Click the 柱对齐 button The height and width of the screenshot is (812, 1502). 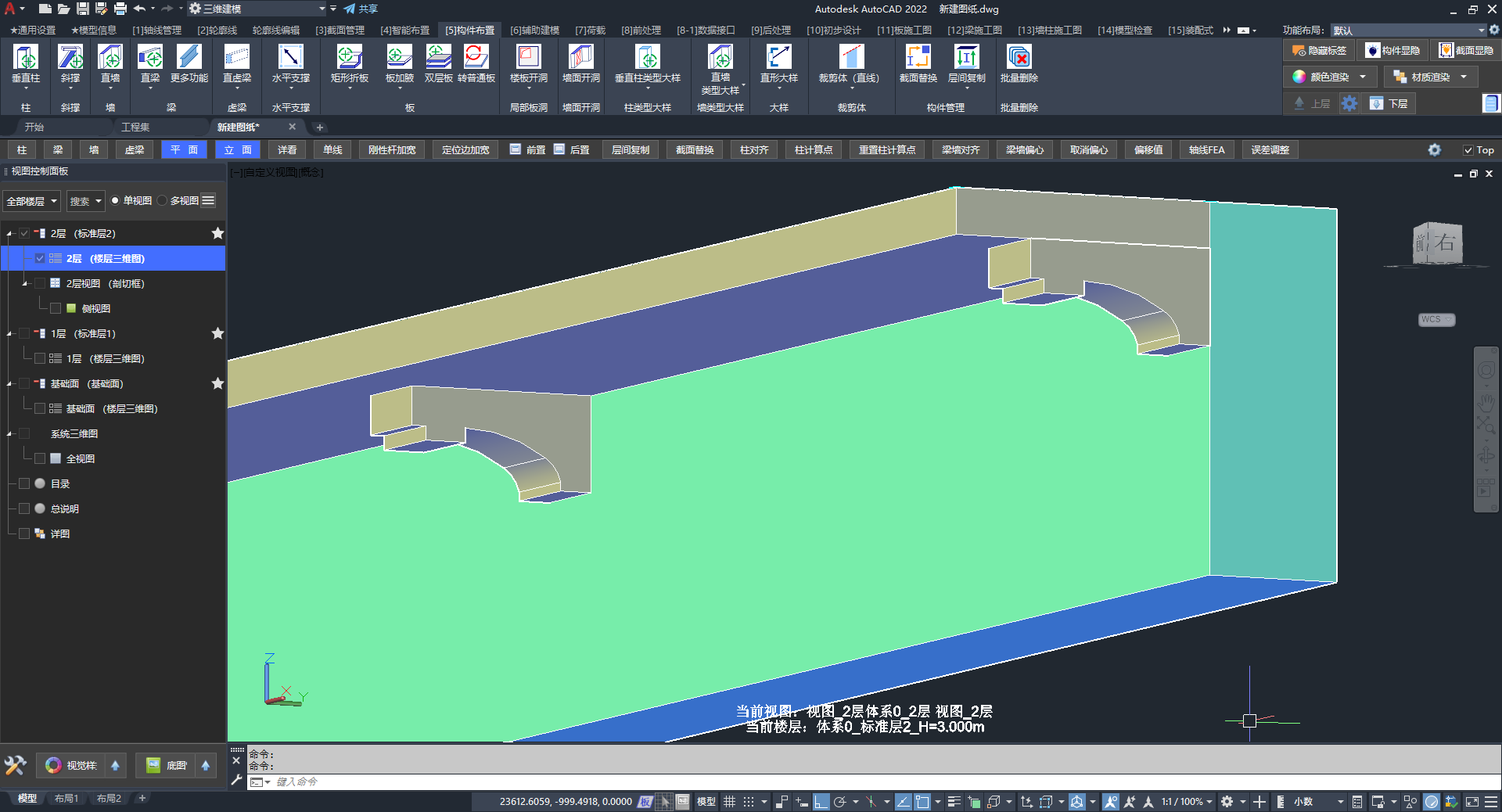(x=754, y=150)
